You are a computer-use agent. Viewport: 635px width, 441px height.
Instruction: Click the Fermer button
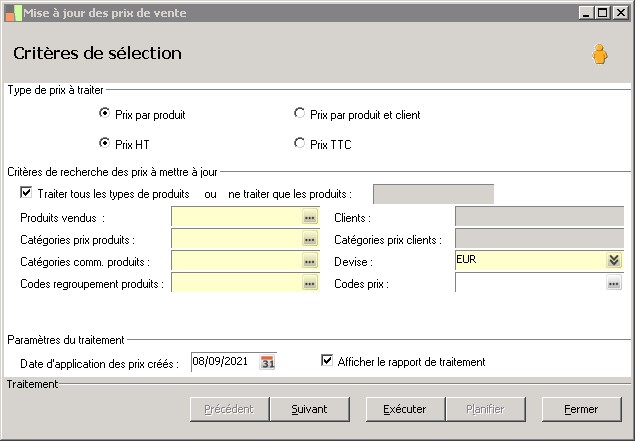click(x=580, y=409)
